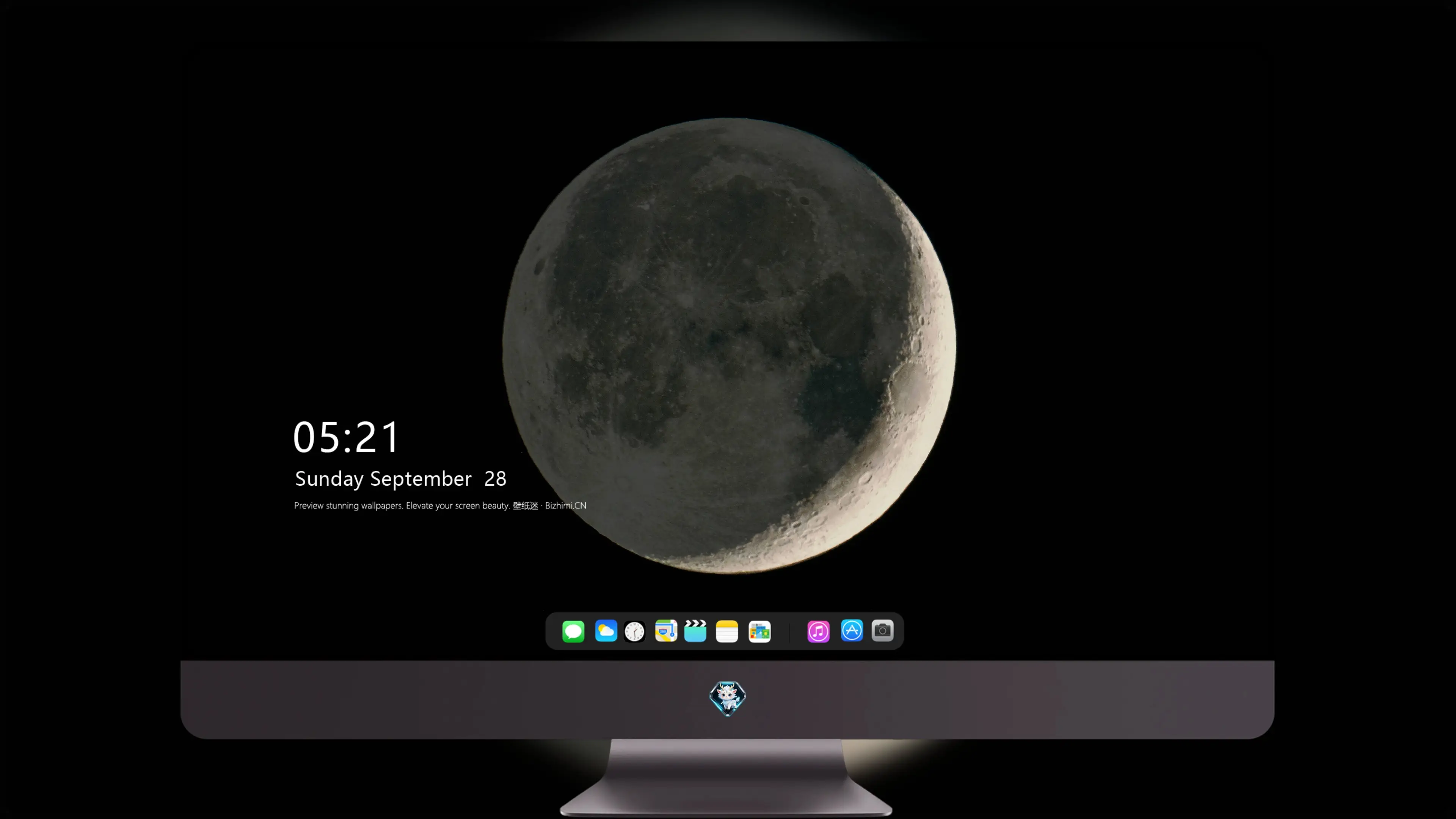Open the Maps app in the dock
The image size is (1456, 819).
click(666, 631)
